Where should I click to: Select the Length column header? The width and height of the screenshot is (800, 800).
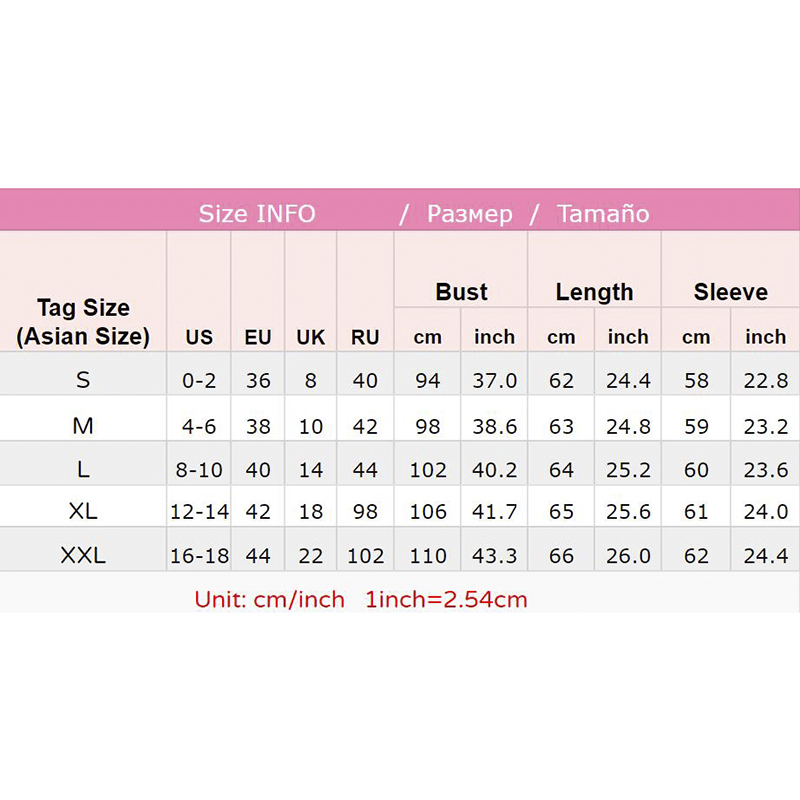click(x=594, y=292)
